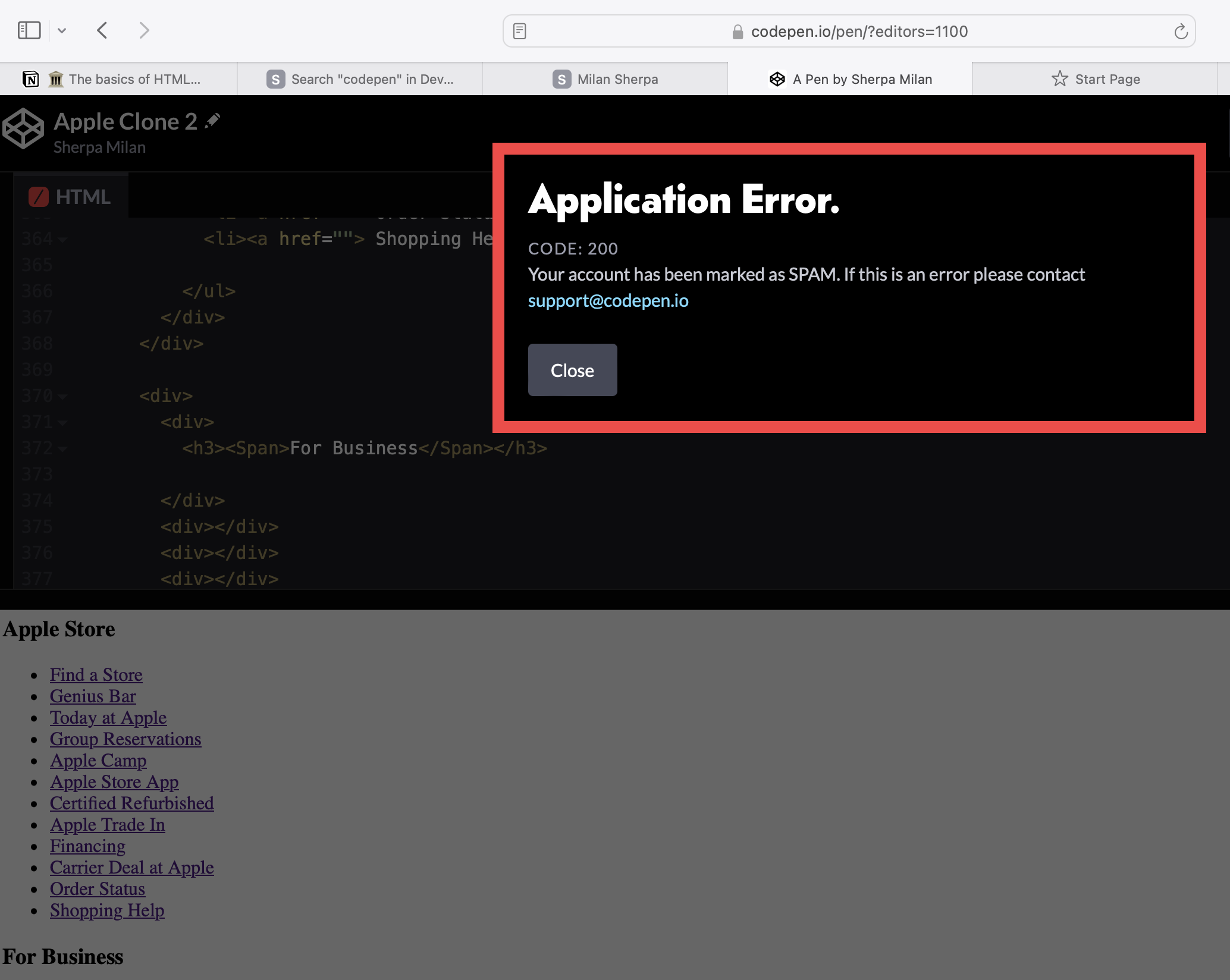Click the Notion favicon on the first tab
This screenshot has width=1230, height=980.
[30, 78]
